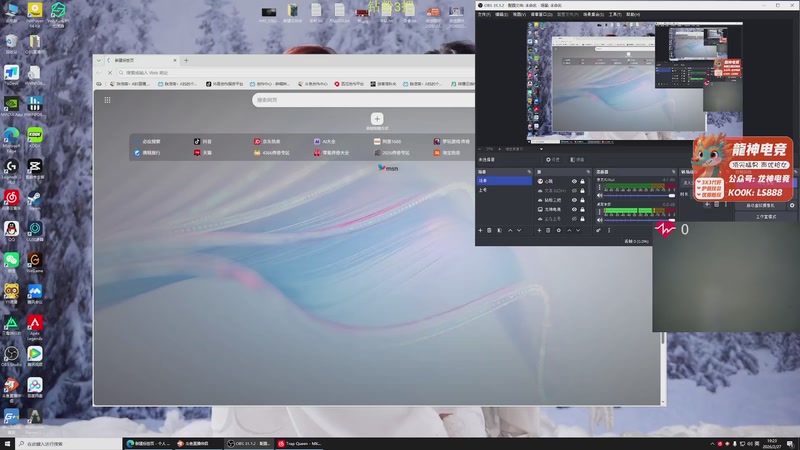Adjust the second mixer channel volume slider
This screenshot has height=450, width=800.
pyautogui.click(x=640, y=220)
